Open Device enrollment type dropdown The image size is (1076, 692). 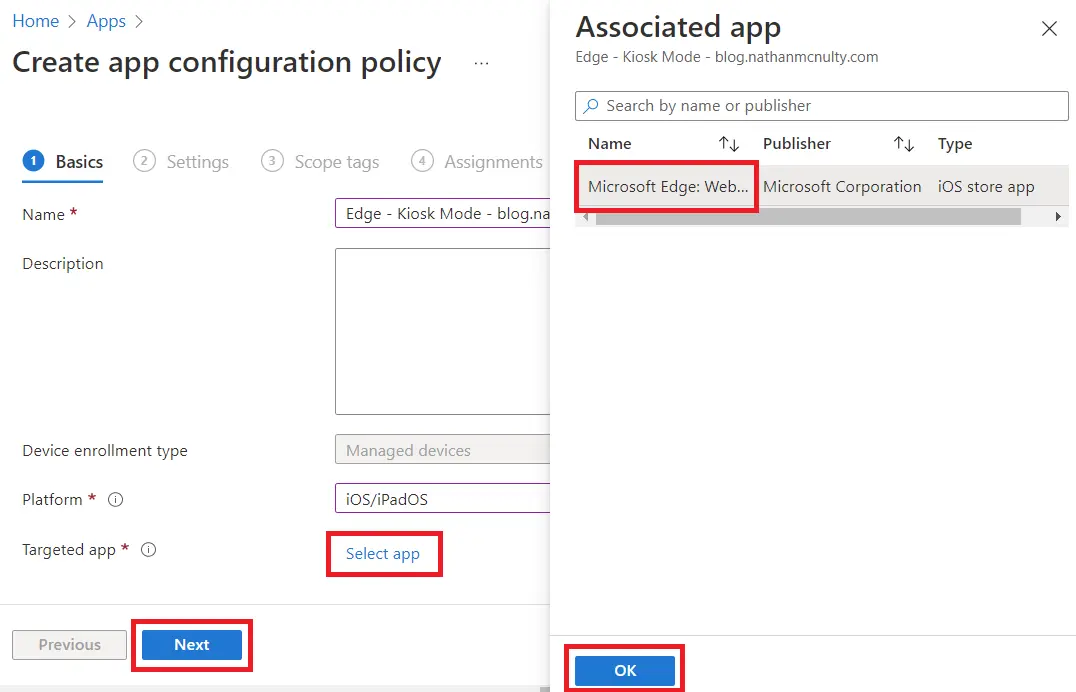click(x=442, y=451)
